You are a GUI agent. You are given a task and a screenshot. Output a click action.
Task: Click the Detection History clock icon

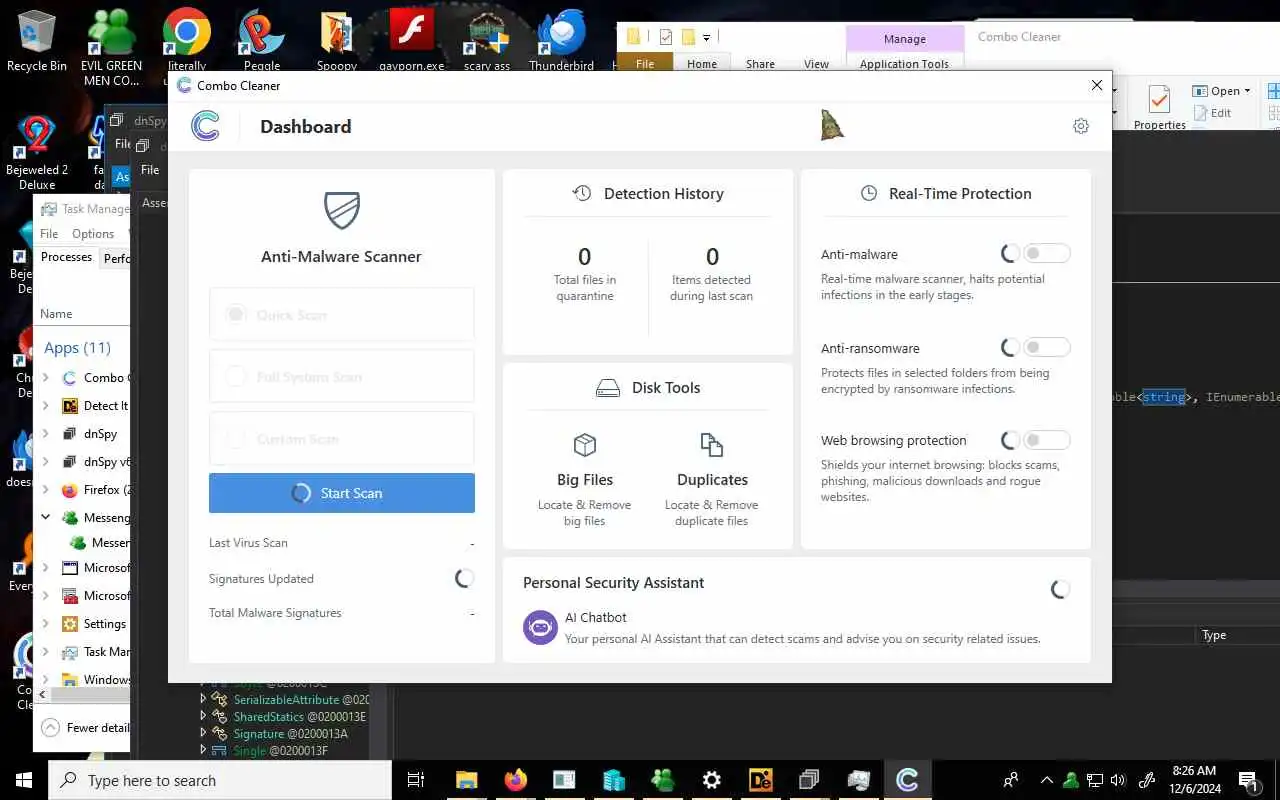click(582, 193)
